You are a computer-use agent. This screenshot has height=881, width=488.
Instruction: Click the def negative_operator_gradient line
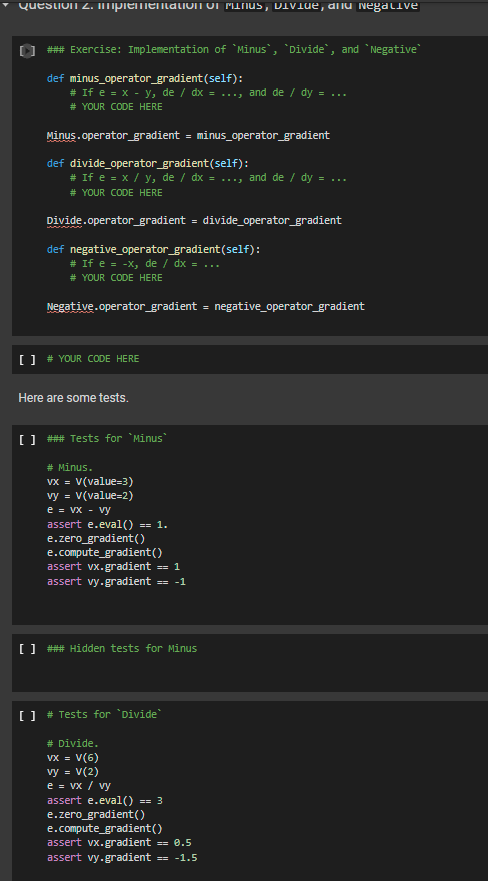[153, 249]
